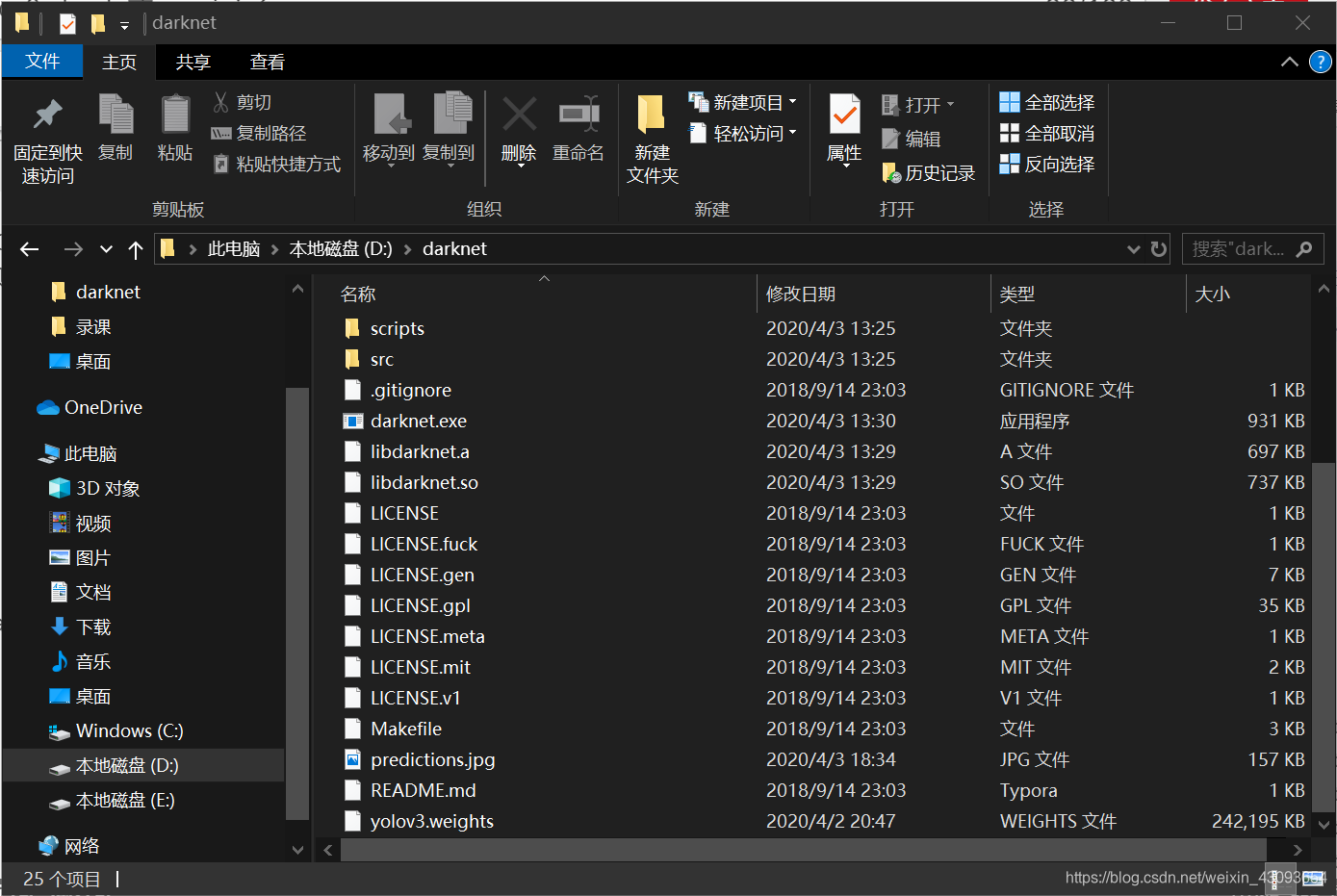The image size is (1337, 896).
Task: Open the 新建项目 new item dropdown
Action: pos(743,102)
